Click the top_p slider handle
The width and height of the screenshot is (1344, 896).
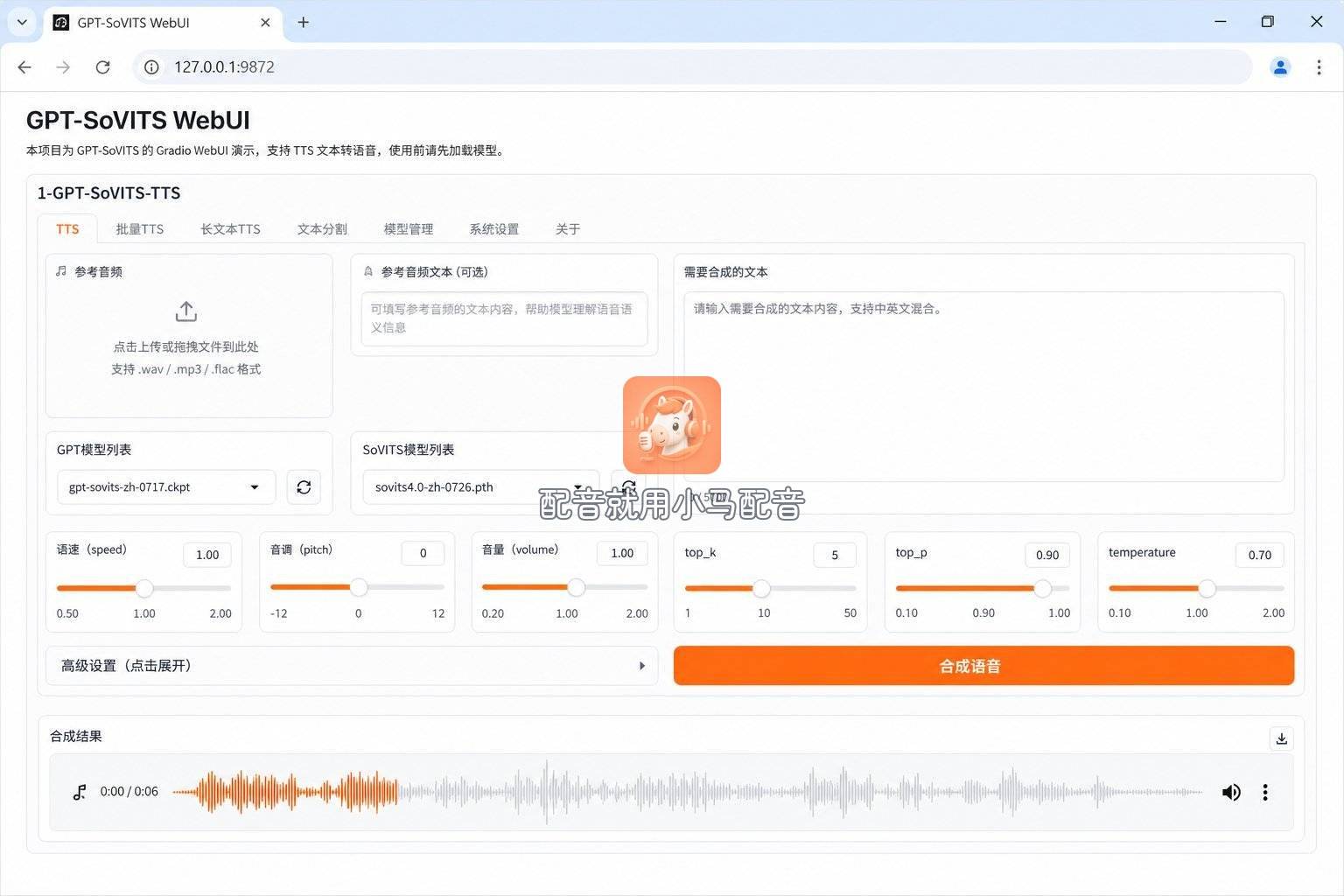pyautogui.click(x=1042, y=588)
